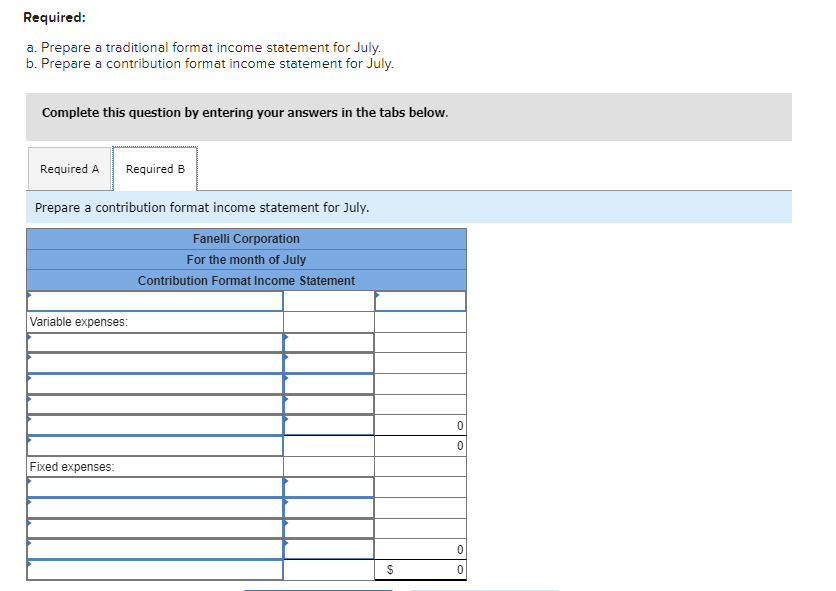
Task: Click the Fanelli Corporation header
Action: (246, 239)
